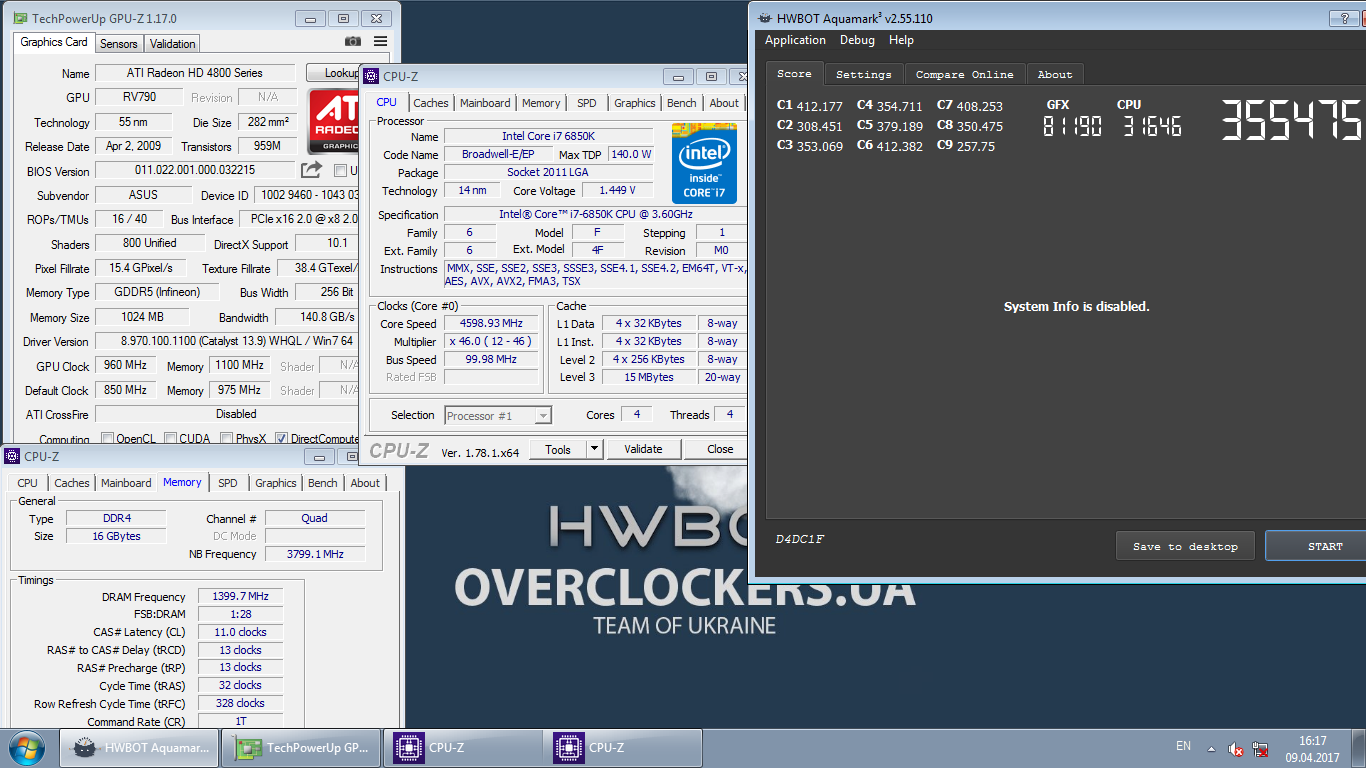This screenshot has height=768, width=1366.
Task: Toggle the UEFI checkbox beside BIOS version
Action: pos(340,171)
